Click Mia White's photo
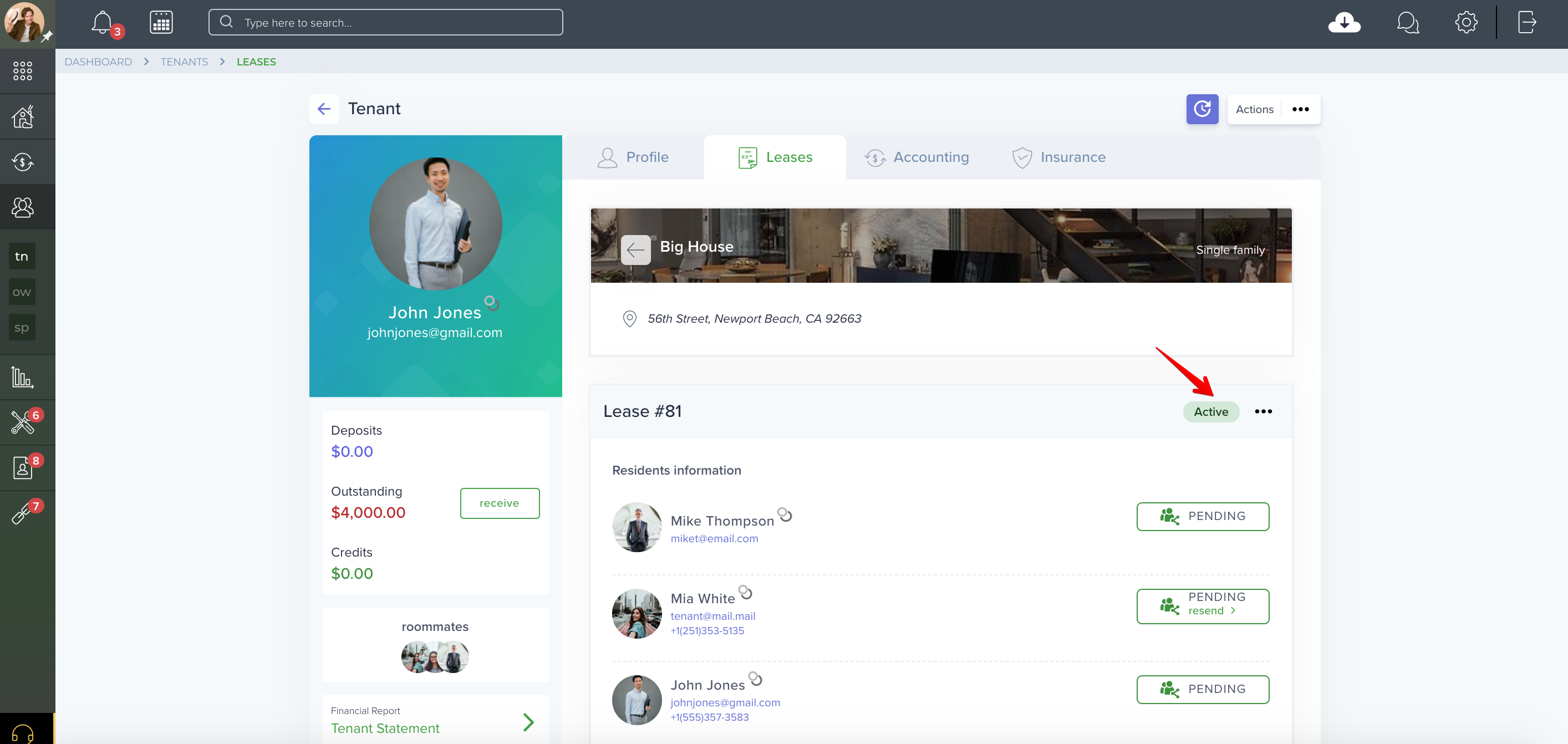Viewport: 1568px width, 744px height. coord(637,614)
